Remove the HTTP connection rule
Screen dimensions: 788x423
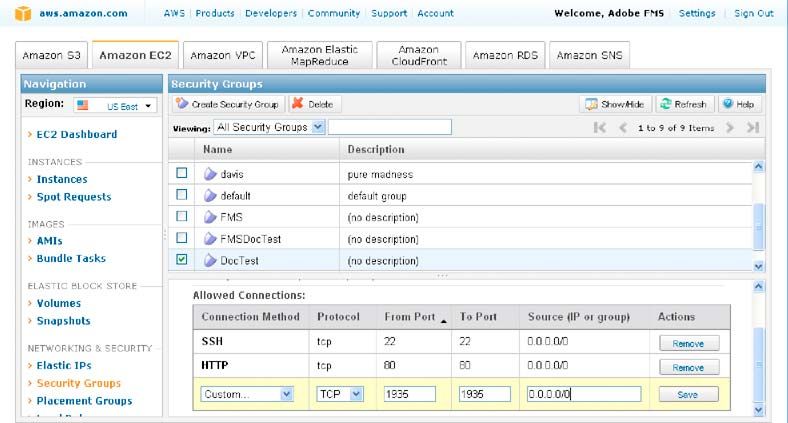(688, 367)
